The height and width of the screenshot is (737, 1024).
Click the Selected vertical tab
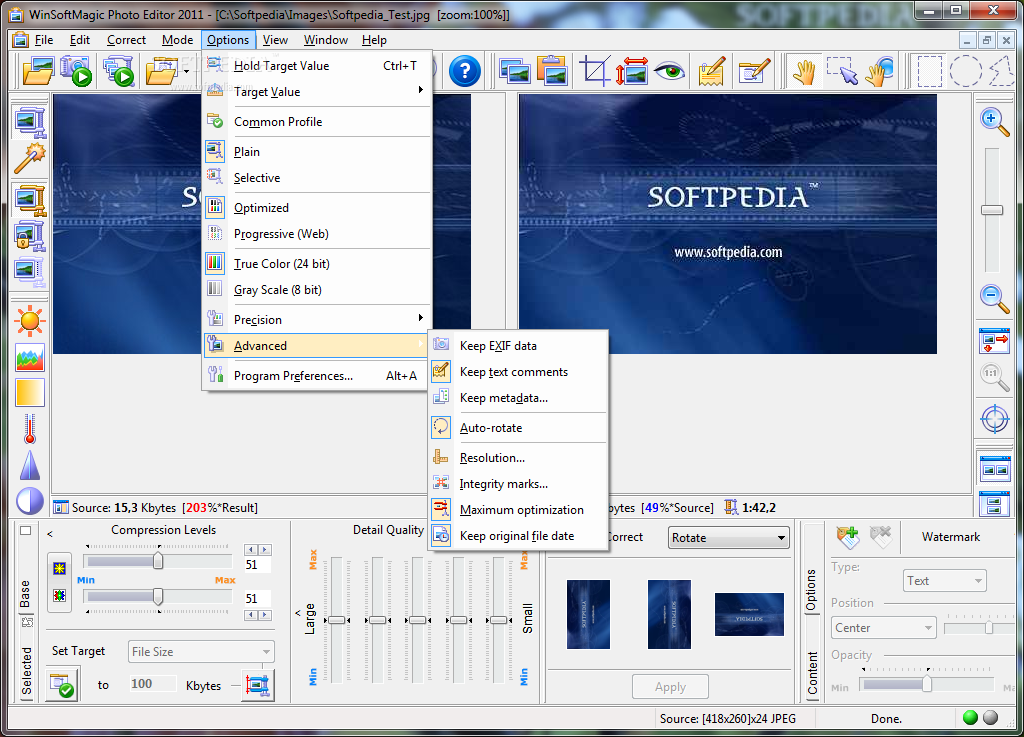(x=26, y=671)
